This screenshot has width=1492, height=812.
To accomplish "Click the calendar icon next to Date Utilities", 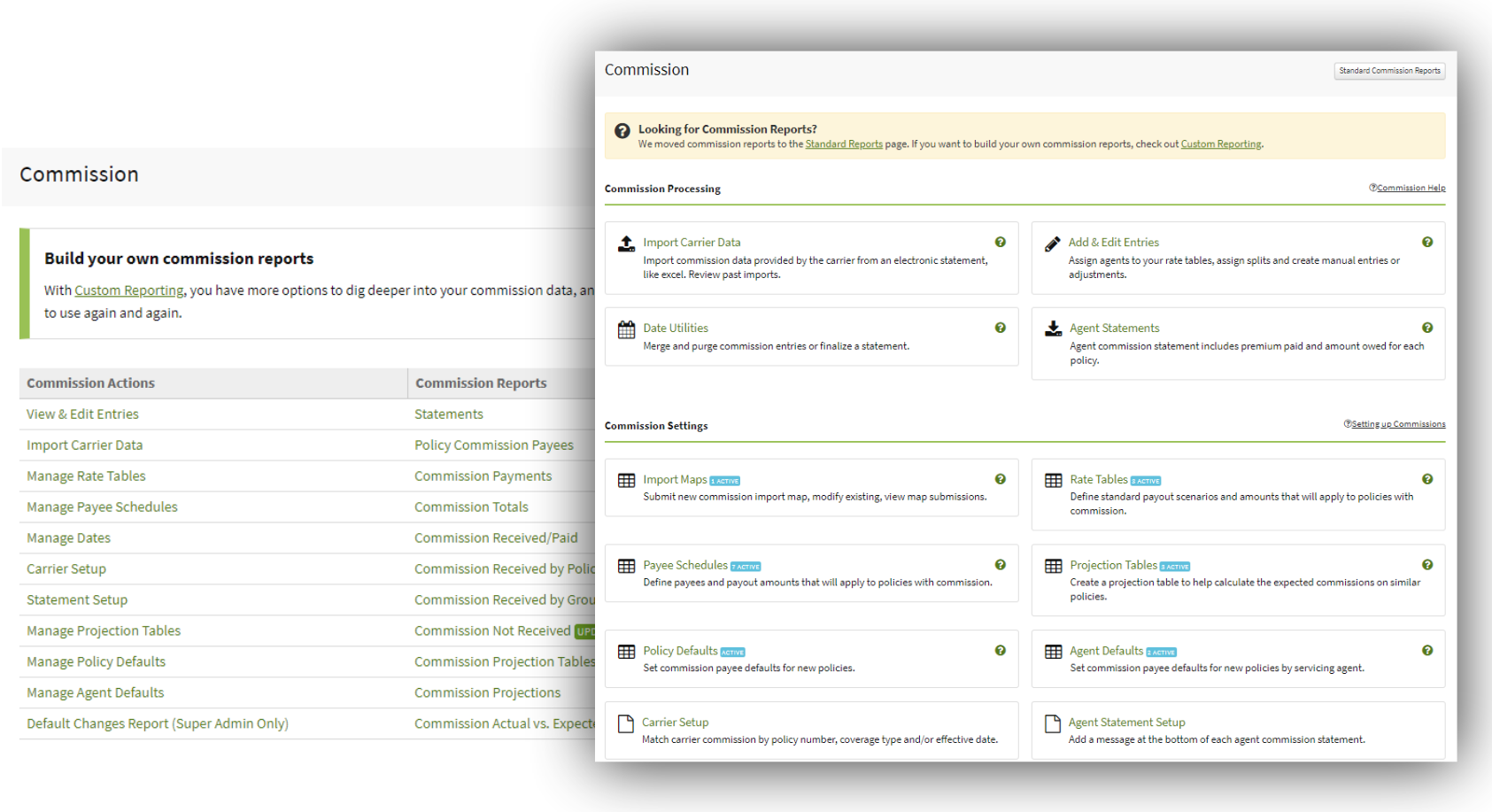I will click(625, 327).
